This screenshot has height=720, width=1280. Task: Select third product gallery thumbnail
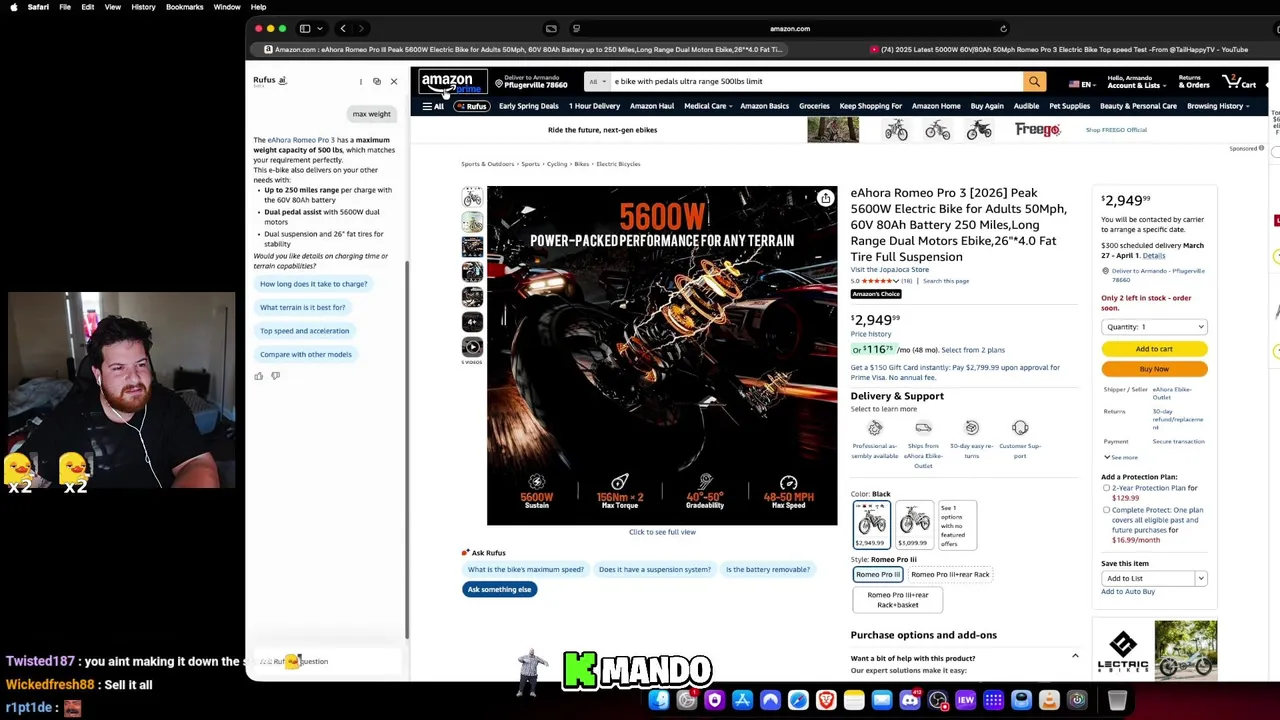click(472, 247)
